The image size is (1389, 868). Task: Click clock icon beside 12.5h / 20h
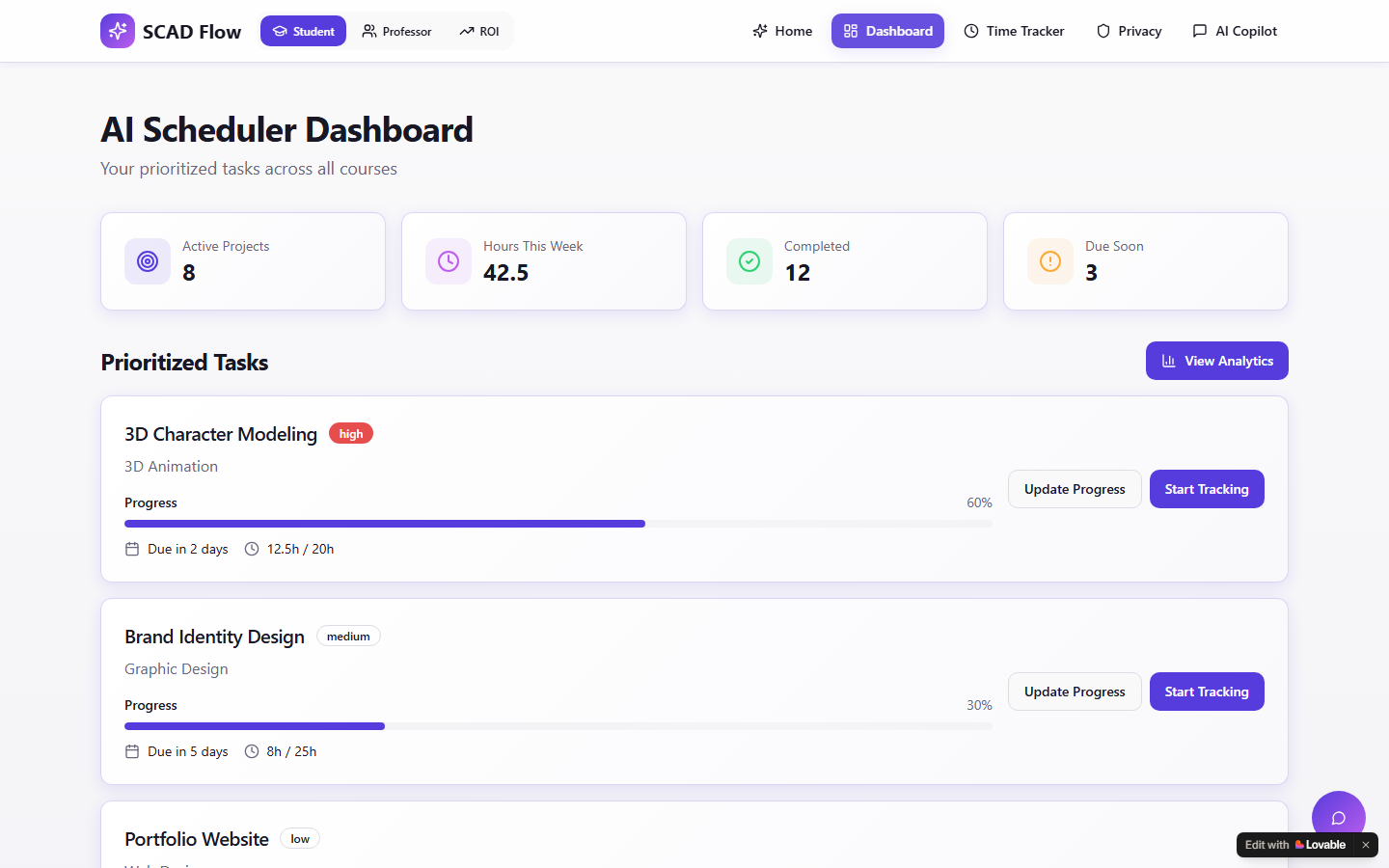tap(252, 549)
